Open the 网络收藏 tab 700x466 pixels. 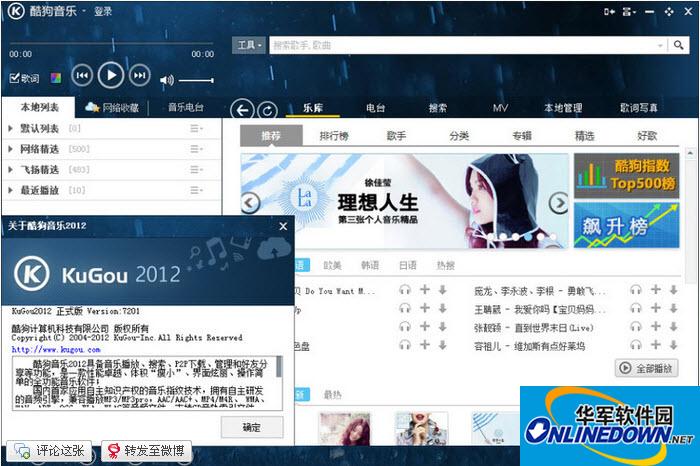click(112, 108)
